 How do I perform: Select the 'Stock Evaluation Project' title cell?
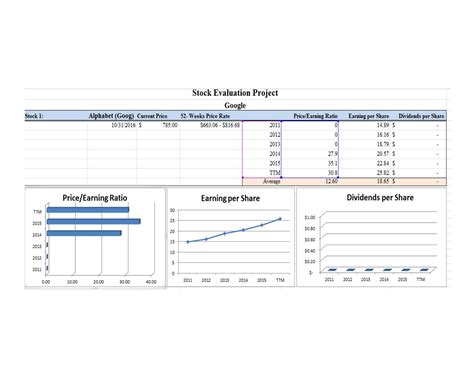235,93
